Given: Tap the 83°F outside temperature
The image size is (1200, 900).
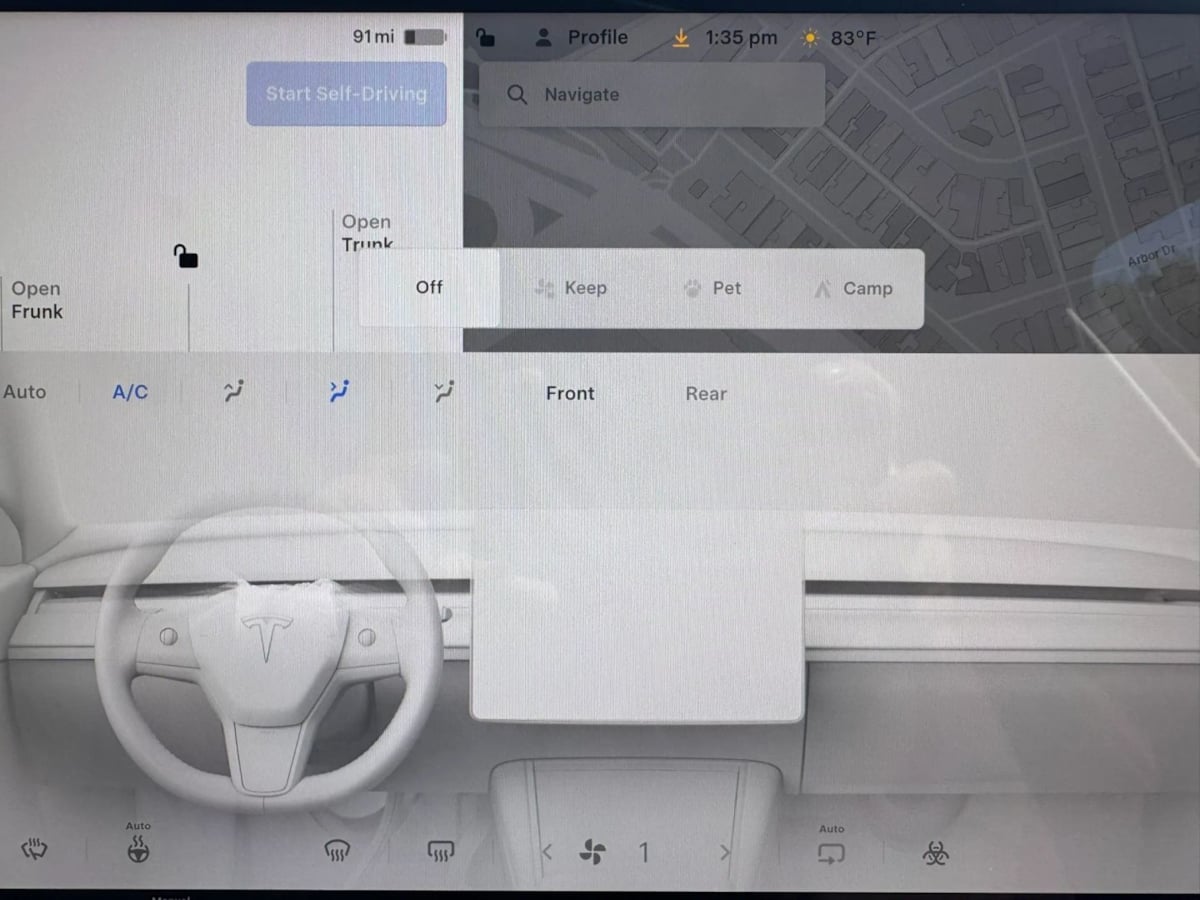Looking at the screenshot, I should click(853, 39).
